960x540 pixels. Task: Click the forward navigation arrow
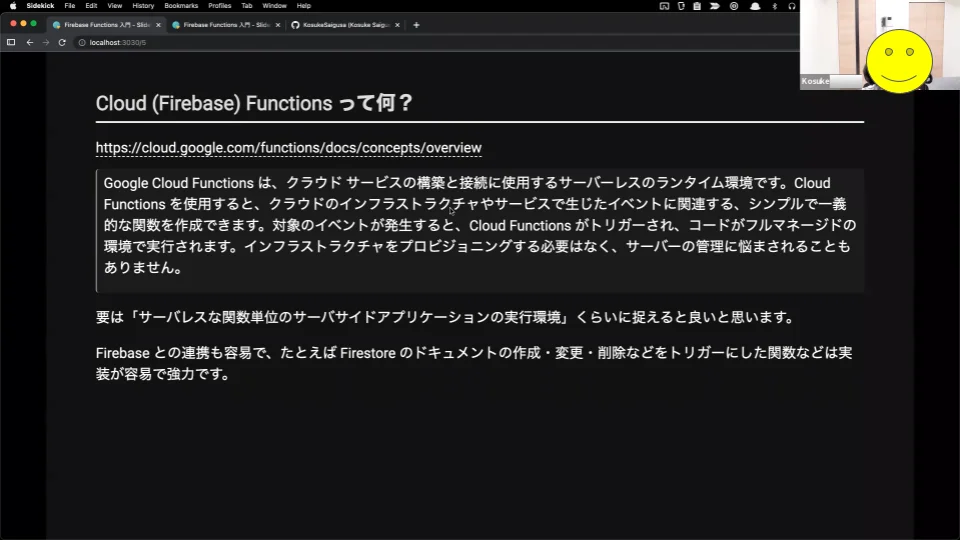[46, 43]
